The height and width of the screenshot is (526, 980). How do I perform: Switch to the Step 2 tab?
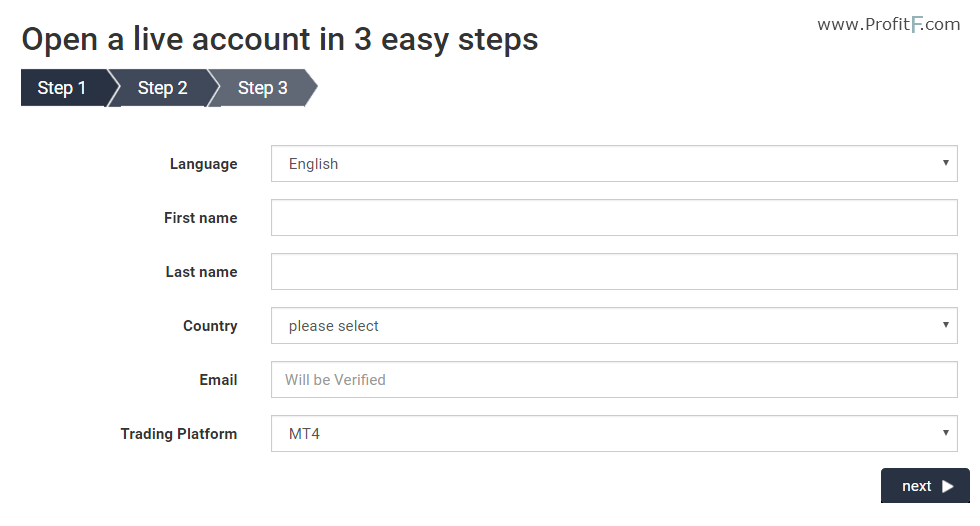click(x=162, y=88)
